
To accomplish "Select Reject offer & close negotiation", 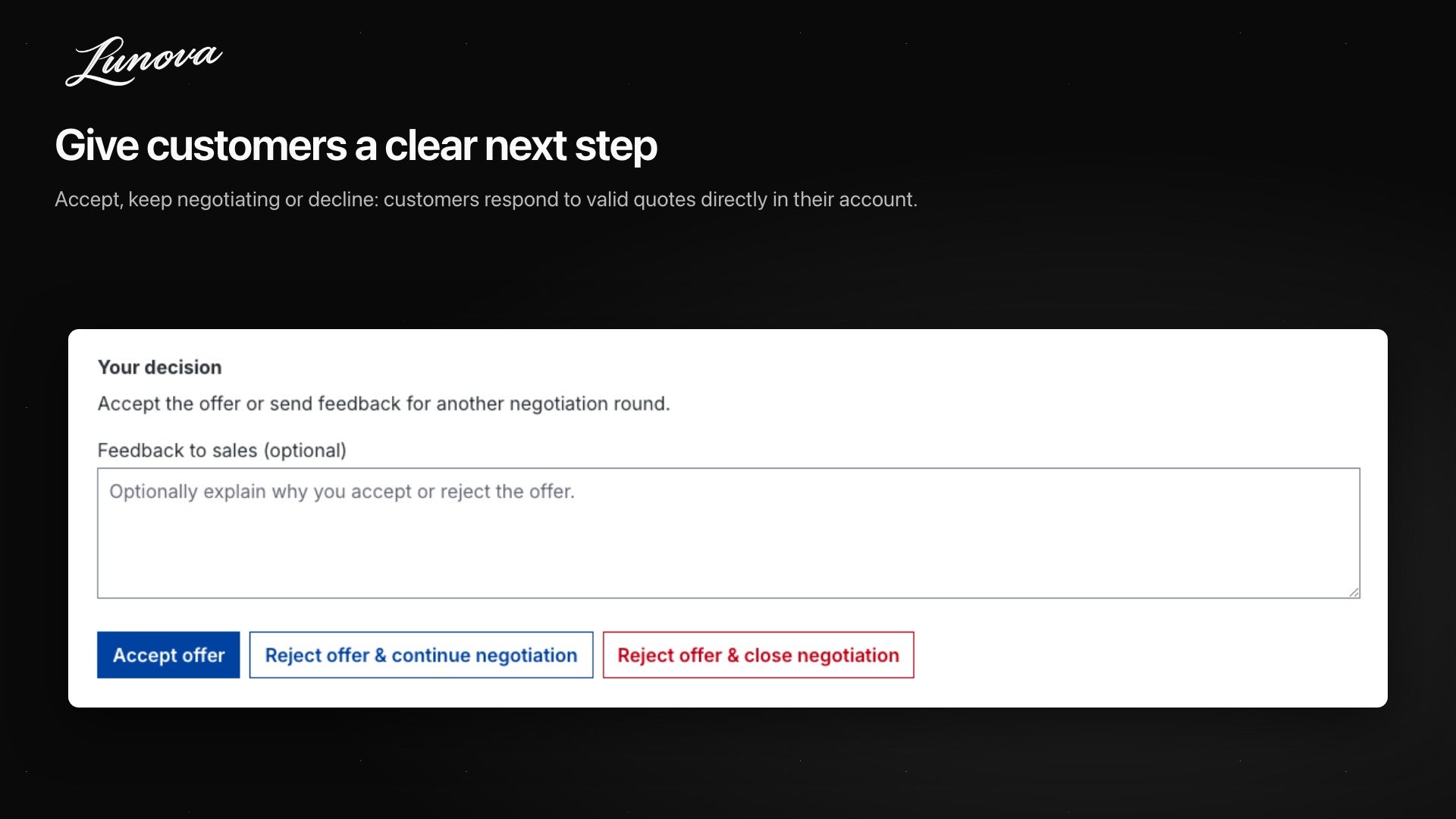I will coord(758,654).
